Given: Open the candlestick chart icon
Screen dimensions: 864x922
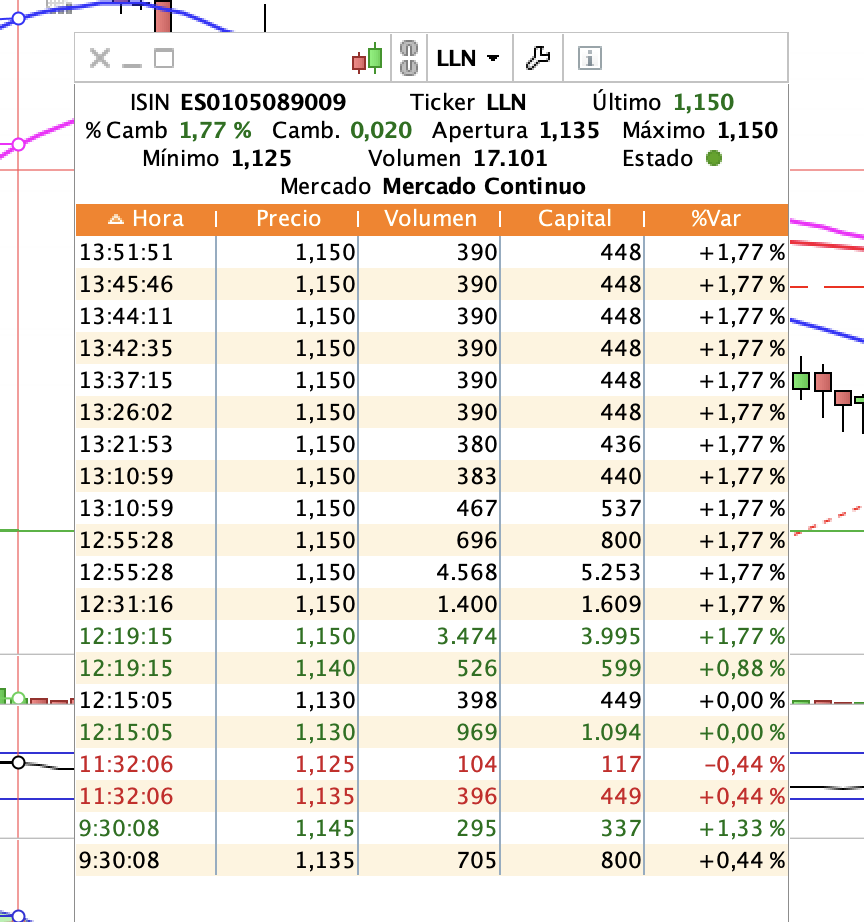Looking at the screenshot, I should point(367,58).
